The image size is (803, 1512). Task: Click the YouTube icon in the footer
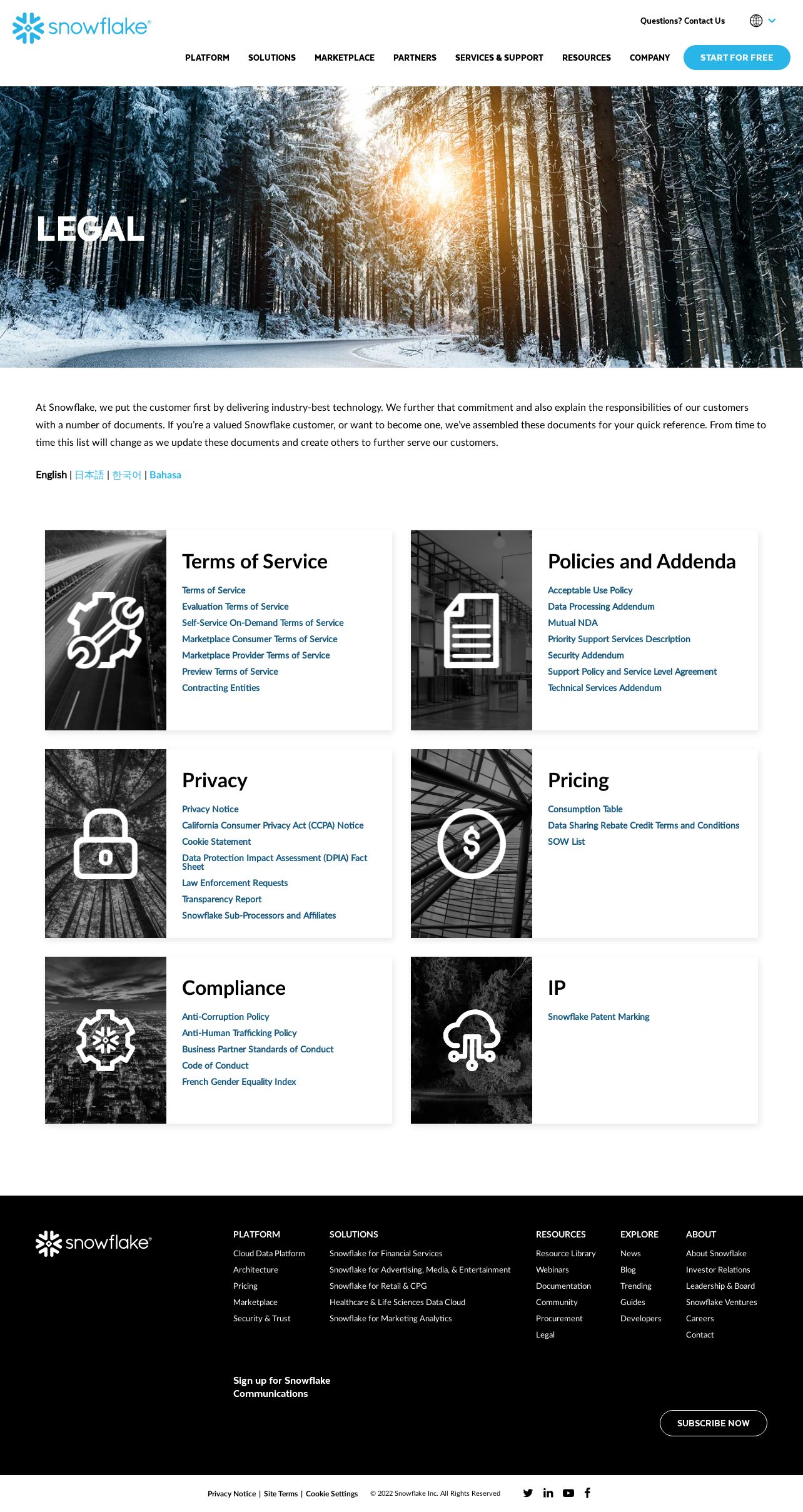pos(568,1493)
